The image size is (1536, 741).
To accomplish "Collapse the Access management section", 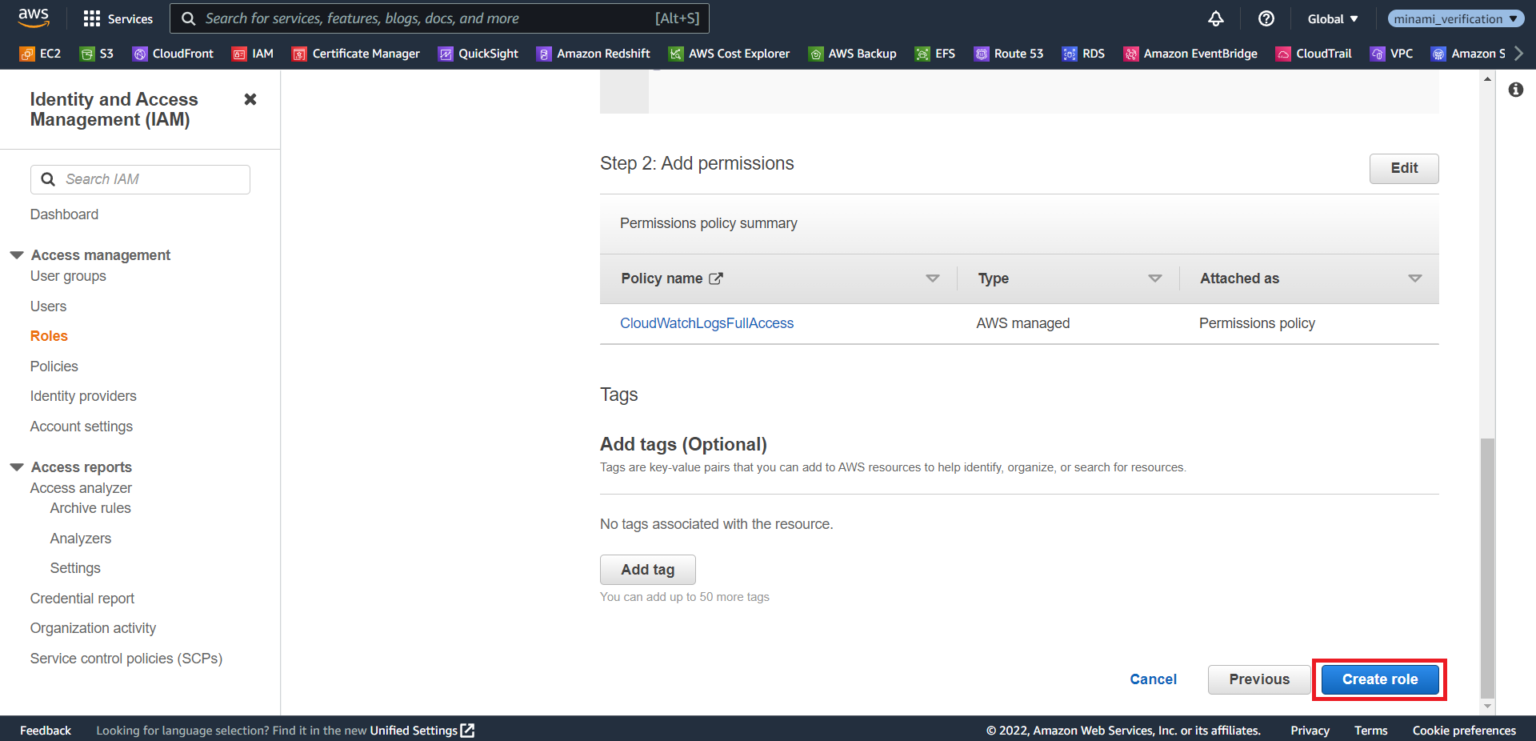I will 16,254.
